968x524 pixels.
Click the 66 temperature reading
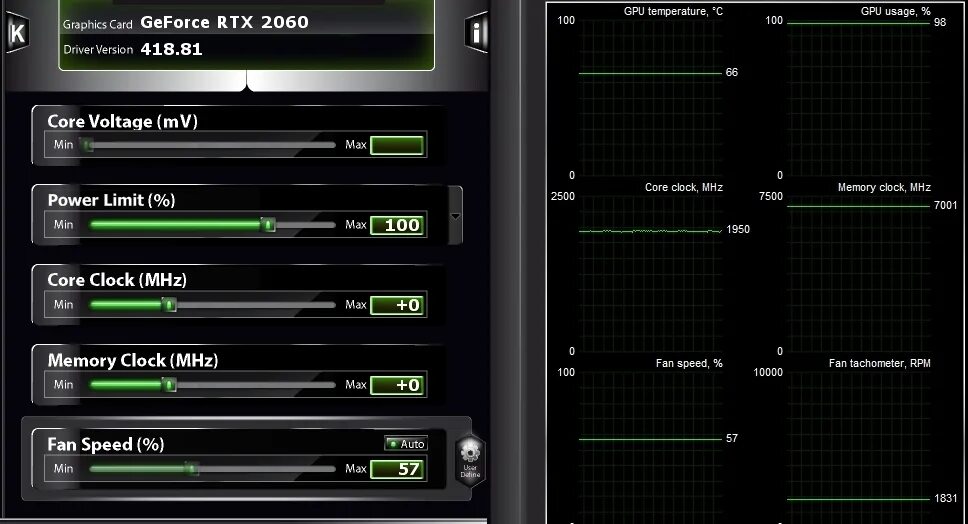coord(732,72)
